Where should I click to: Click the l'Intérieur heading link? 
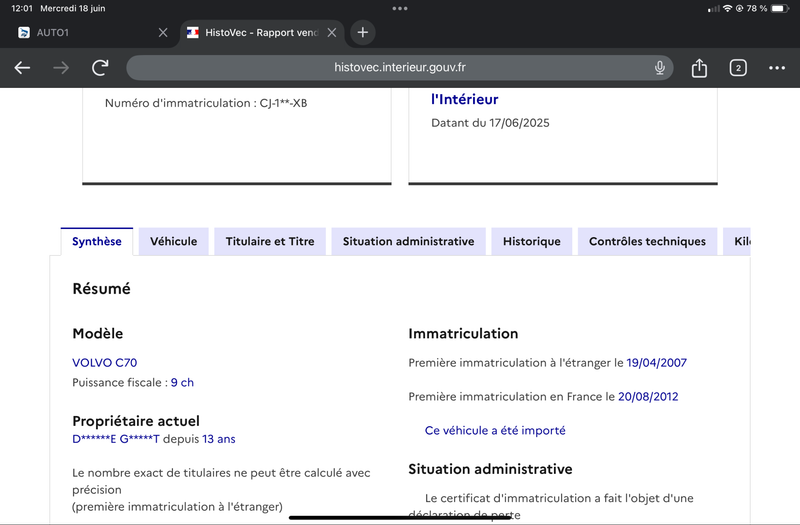click(x=464, y=99)
